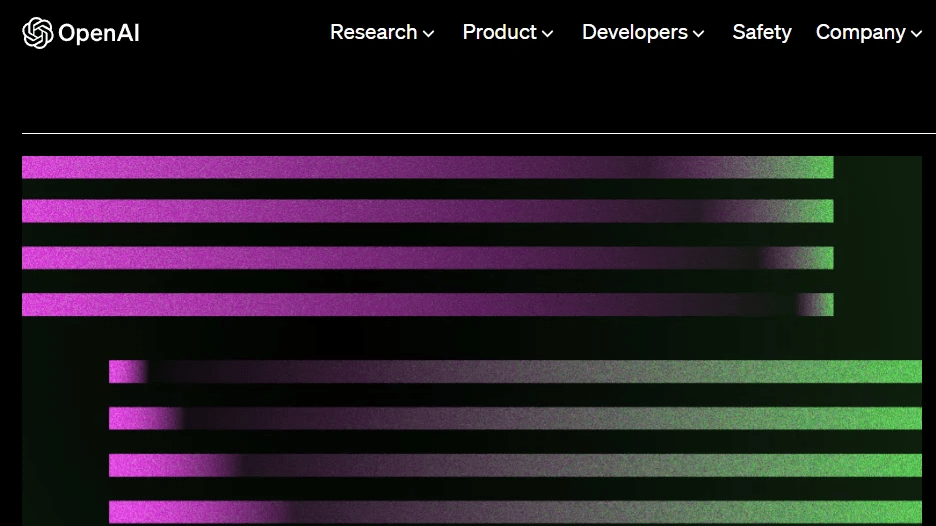Go to the Safety page

(761, 32)
